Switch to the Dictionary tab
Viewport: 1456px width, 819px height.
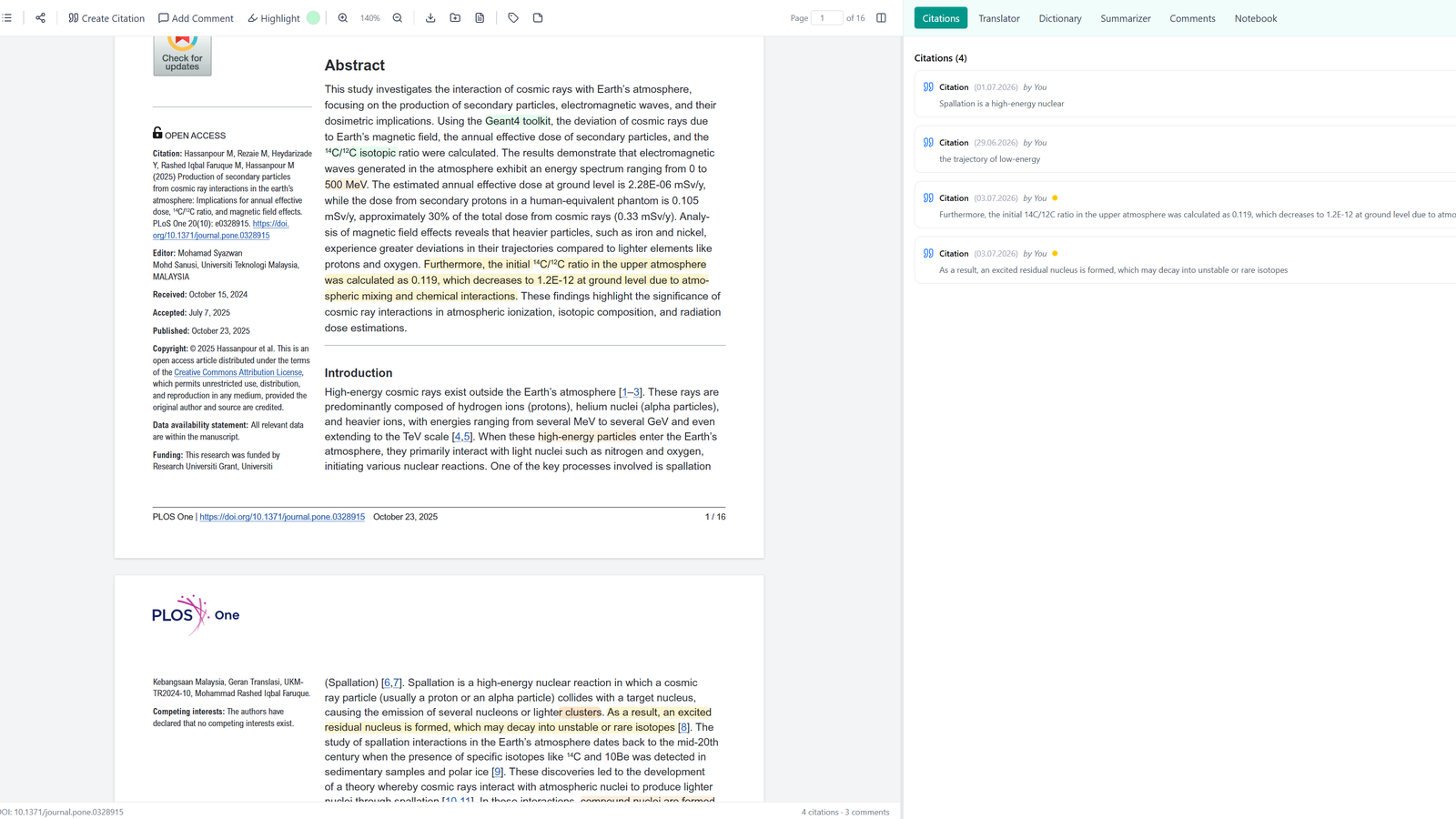coord(1060,18)
